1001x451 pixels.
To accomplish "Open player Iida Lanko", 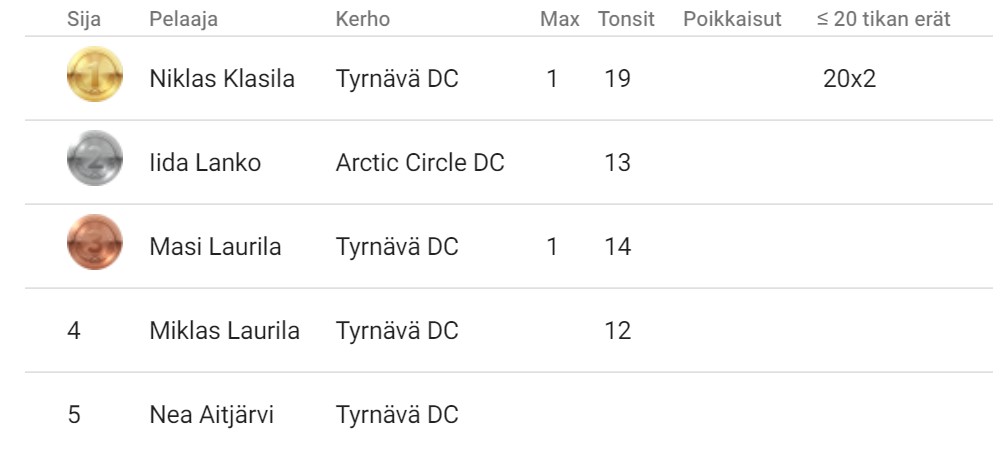I will [x=205, y=163].
